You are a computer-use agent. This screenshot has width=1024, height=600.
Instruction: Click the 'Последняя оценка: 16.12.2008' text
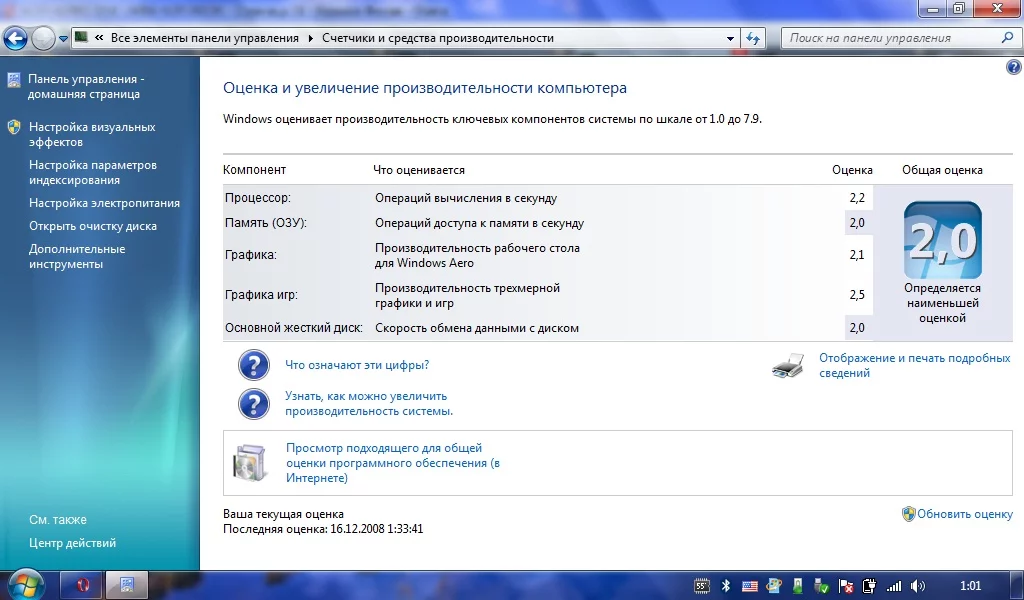coord(323,529)
